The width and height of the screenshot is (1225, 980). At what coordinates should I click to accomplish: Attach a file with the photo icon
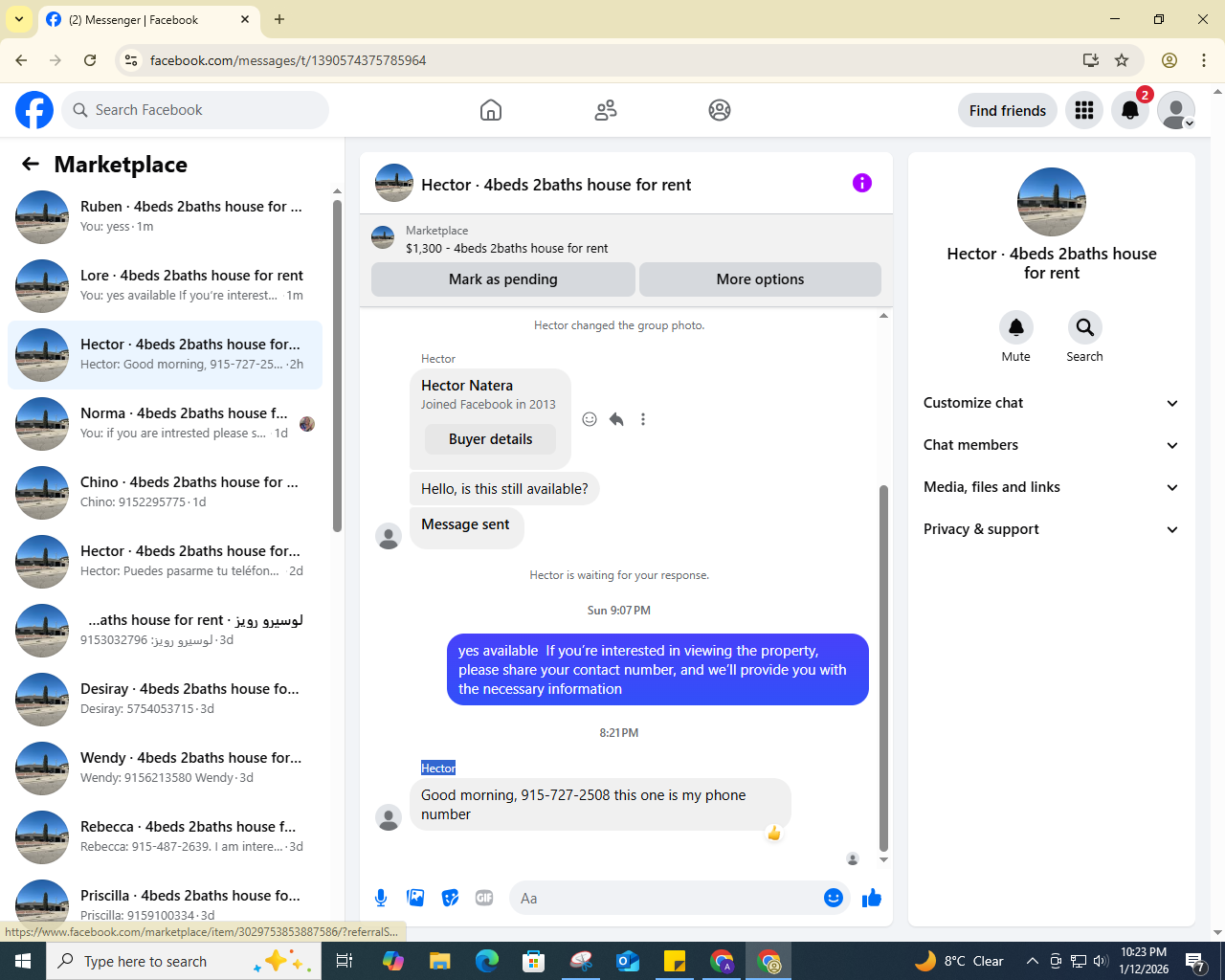(415, 898)
